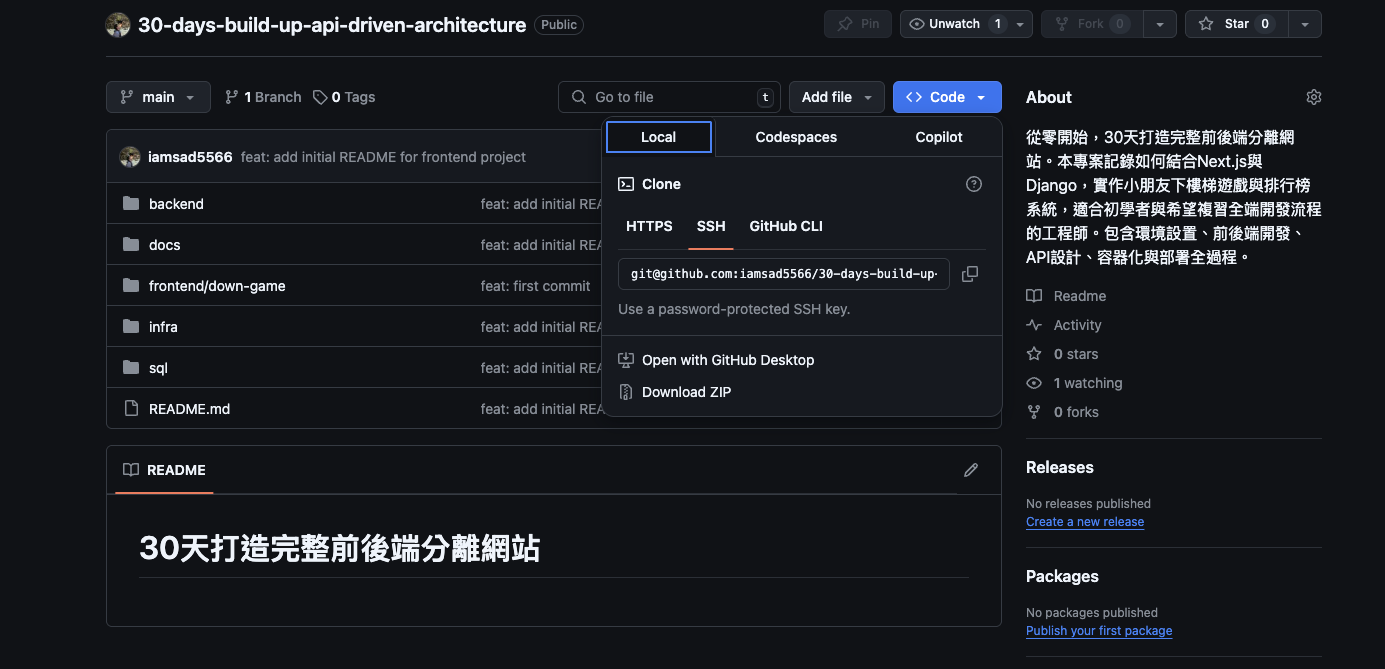1385x669 pixels.
Task: Open the backend folder
Action: click(176, 204)
